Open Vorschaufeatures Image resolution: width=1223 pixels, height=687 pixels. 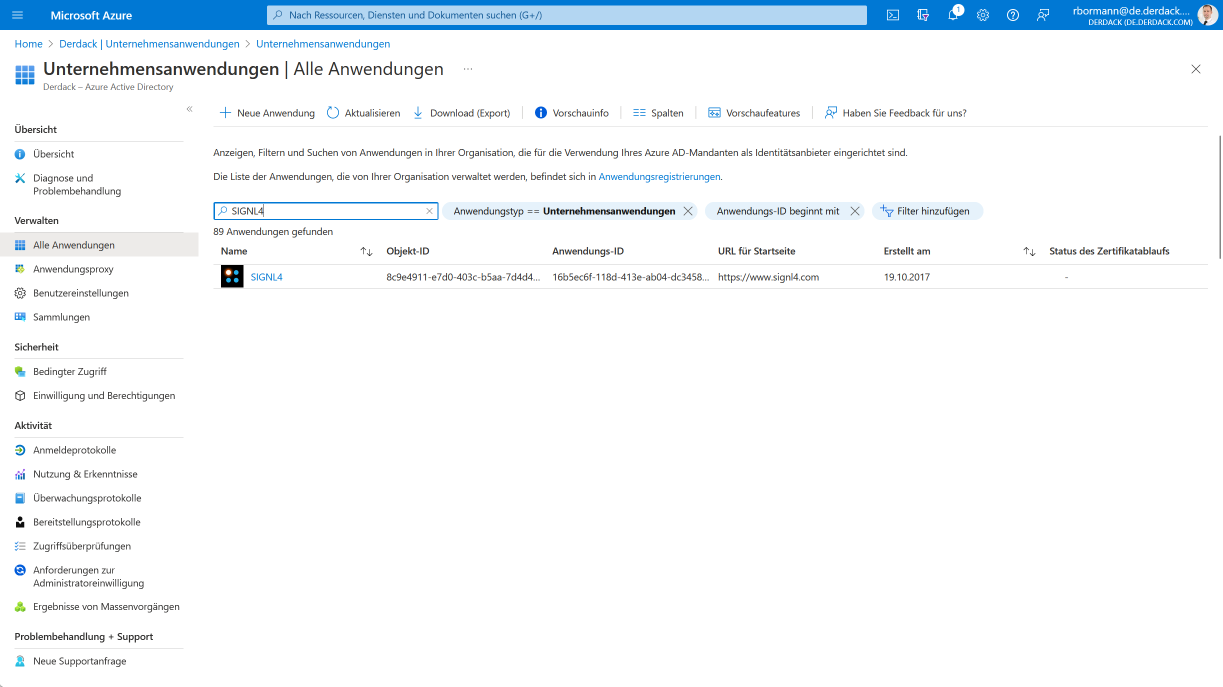tap(754, 113)
